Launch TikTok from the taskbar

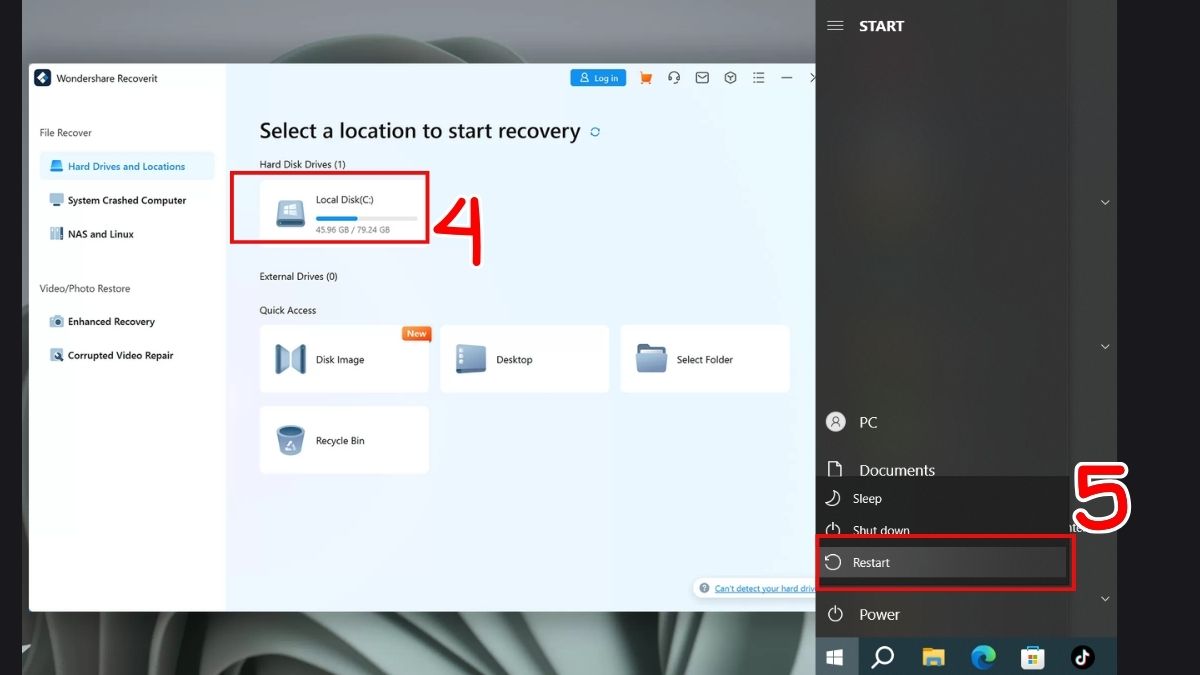pyautogui.click(x=1082, y=656)
